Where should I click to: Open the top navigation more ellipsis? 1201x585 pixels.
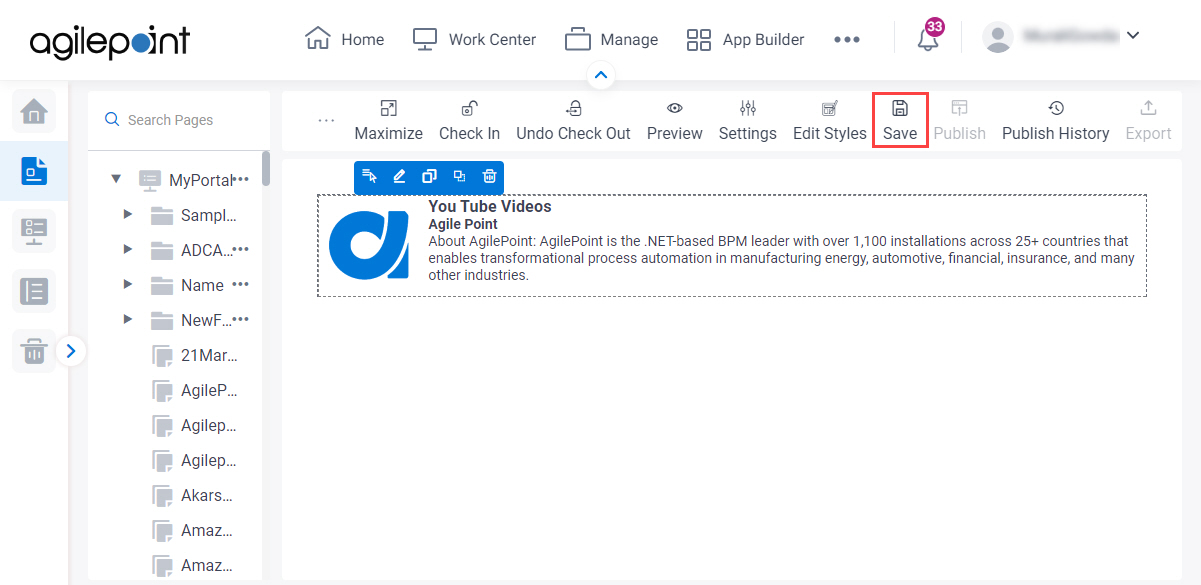tap(847, 39)
